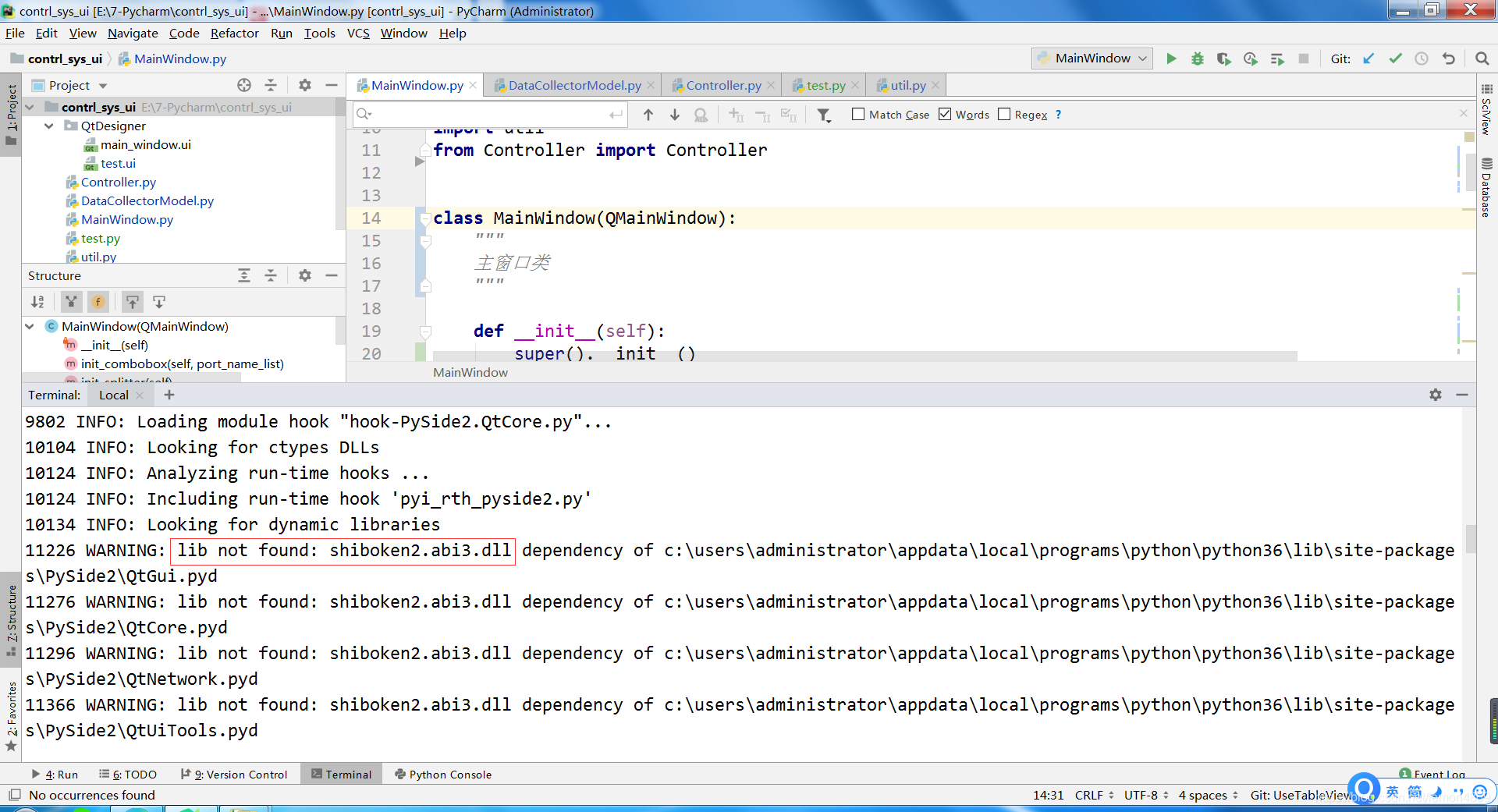This screenshot has height=812, width=1498.
Task: Go to previous search occurrence arrow
Action: pyautogui.click(x=648, y=115)
